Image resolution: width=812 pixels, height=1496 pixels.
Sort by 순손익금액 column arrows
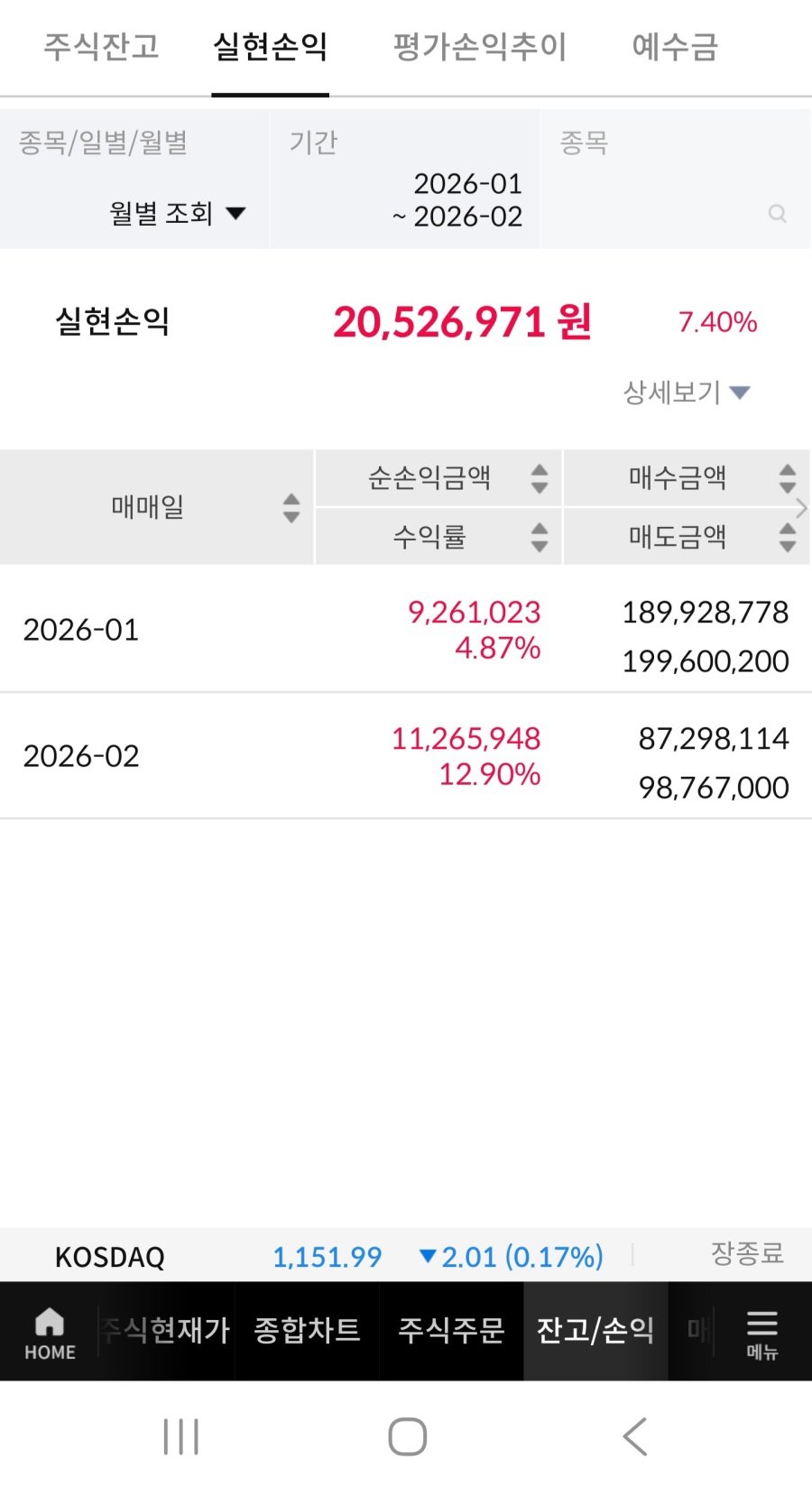coord(540,478)
